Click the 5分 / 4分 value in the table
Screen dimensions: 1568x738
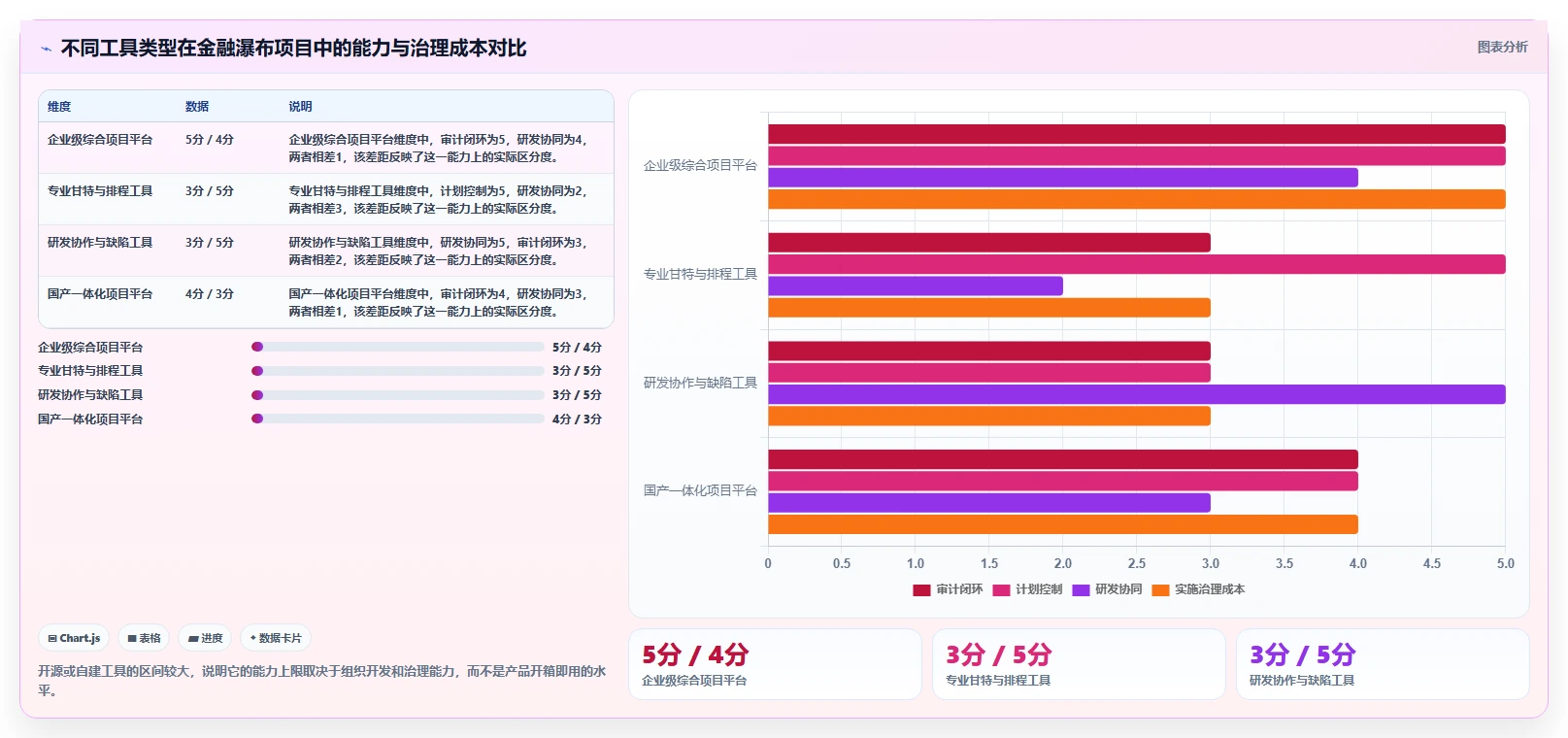(210, 140)
